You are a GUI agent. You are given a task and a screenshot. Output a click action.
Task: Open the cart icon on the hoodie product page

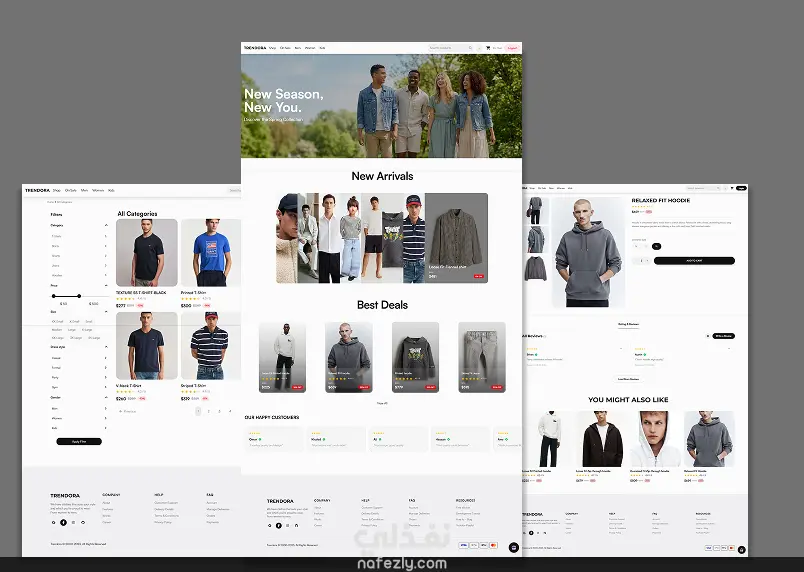732,188
